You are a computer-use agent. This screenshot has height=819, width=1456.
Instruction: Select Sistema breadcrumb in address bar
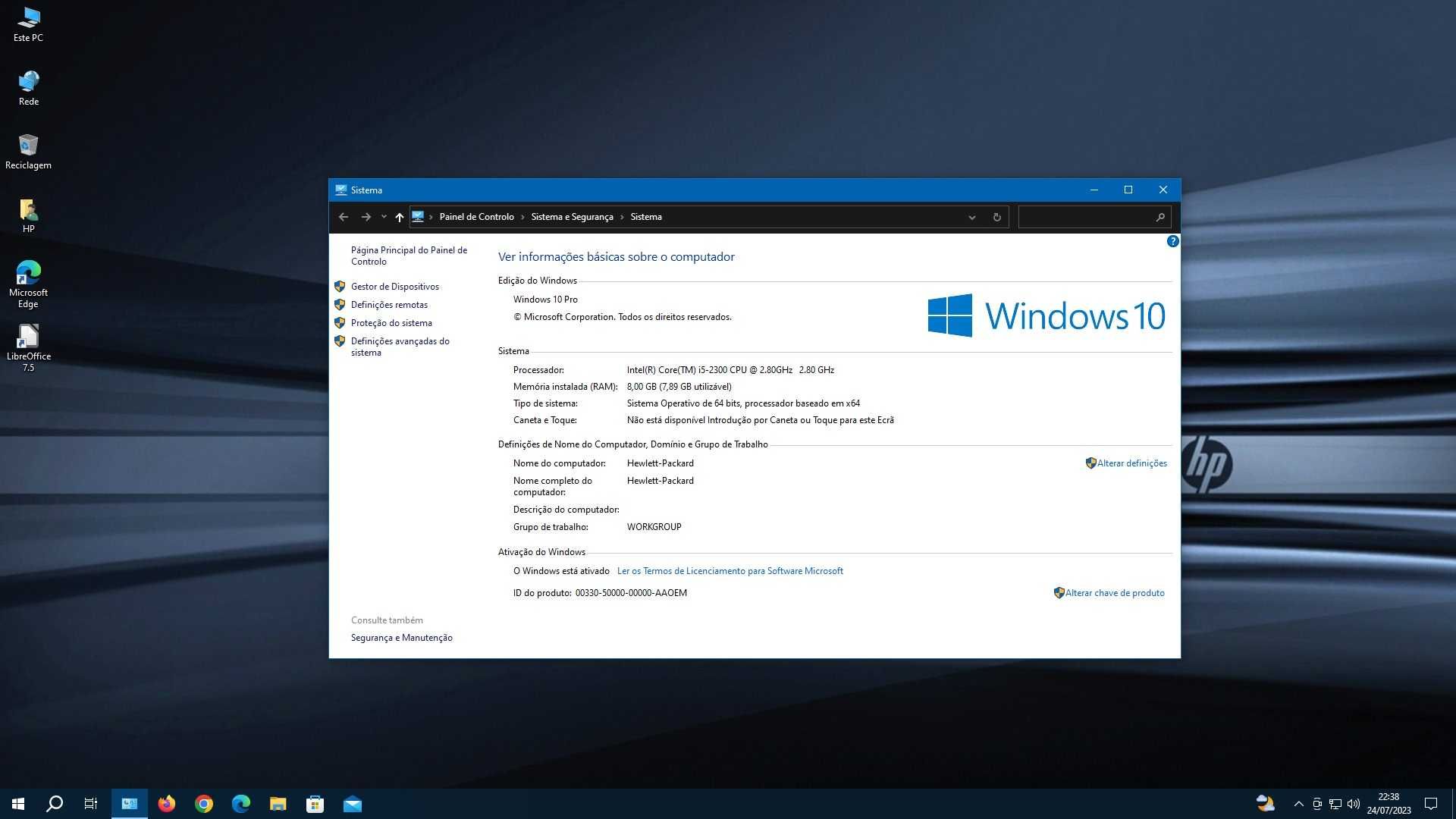click(x=646, y=217)
